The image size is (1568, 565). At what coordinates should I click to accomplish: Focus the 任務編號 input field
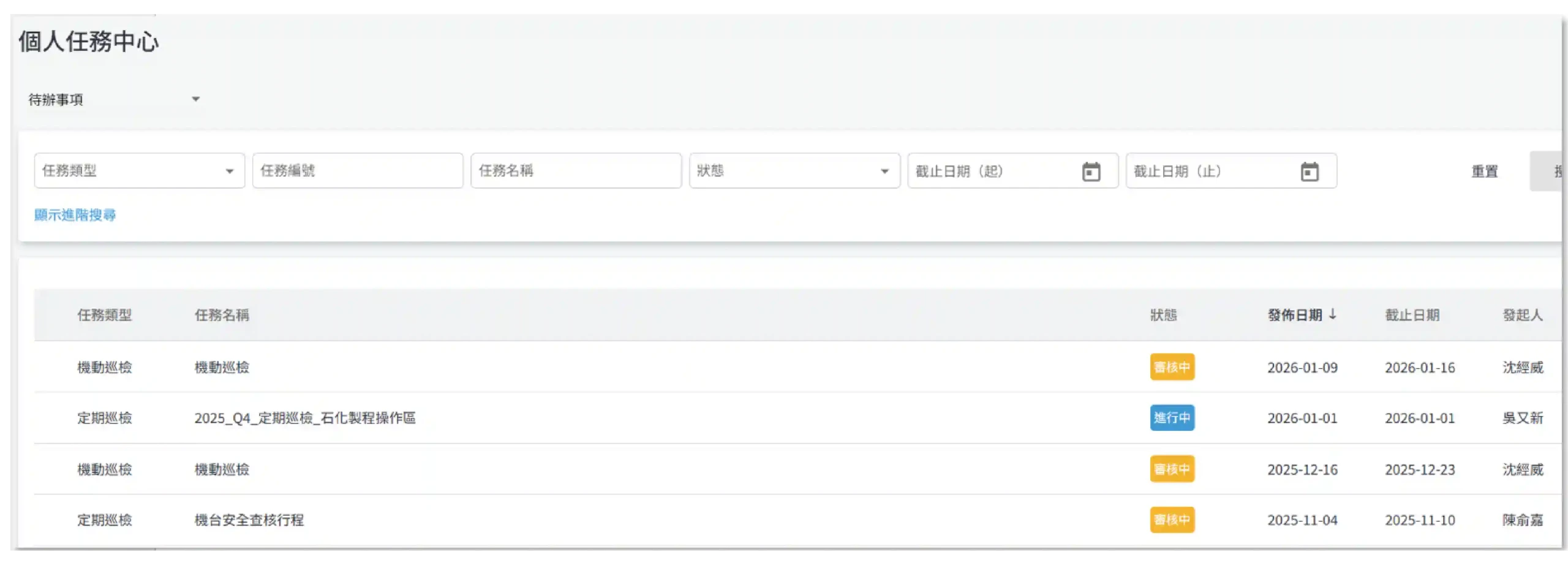click(357, 171)
